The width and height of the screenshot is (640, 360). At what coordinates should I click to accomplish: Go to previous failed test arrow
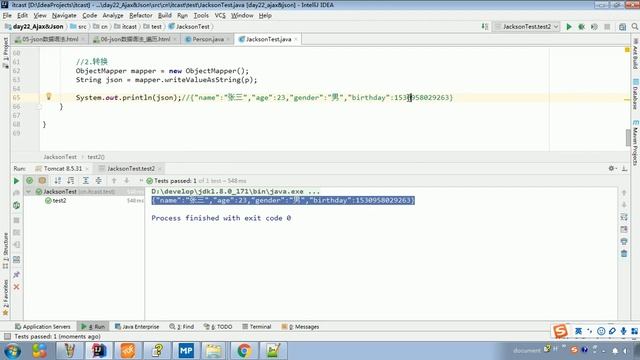(x=114, y=180)
